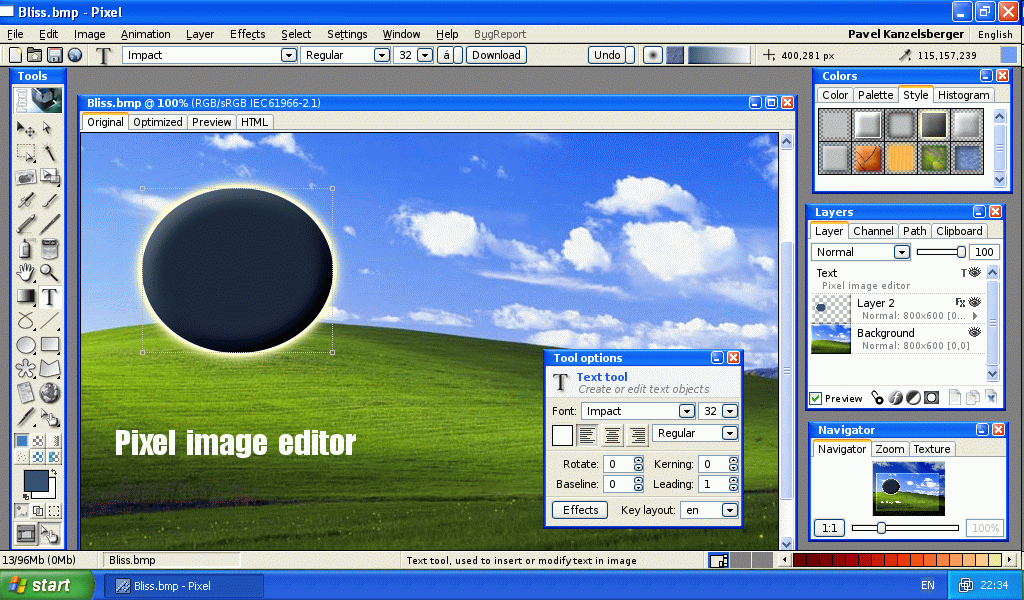Hide the Text layer via eye icon
Screen dimensions: 1024x600
[x=975, y=272]
